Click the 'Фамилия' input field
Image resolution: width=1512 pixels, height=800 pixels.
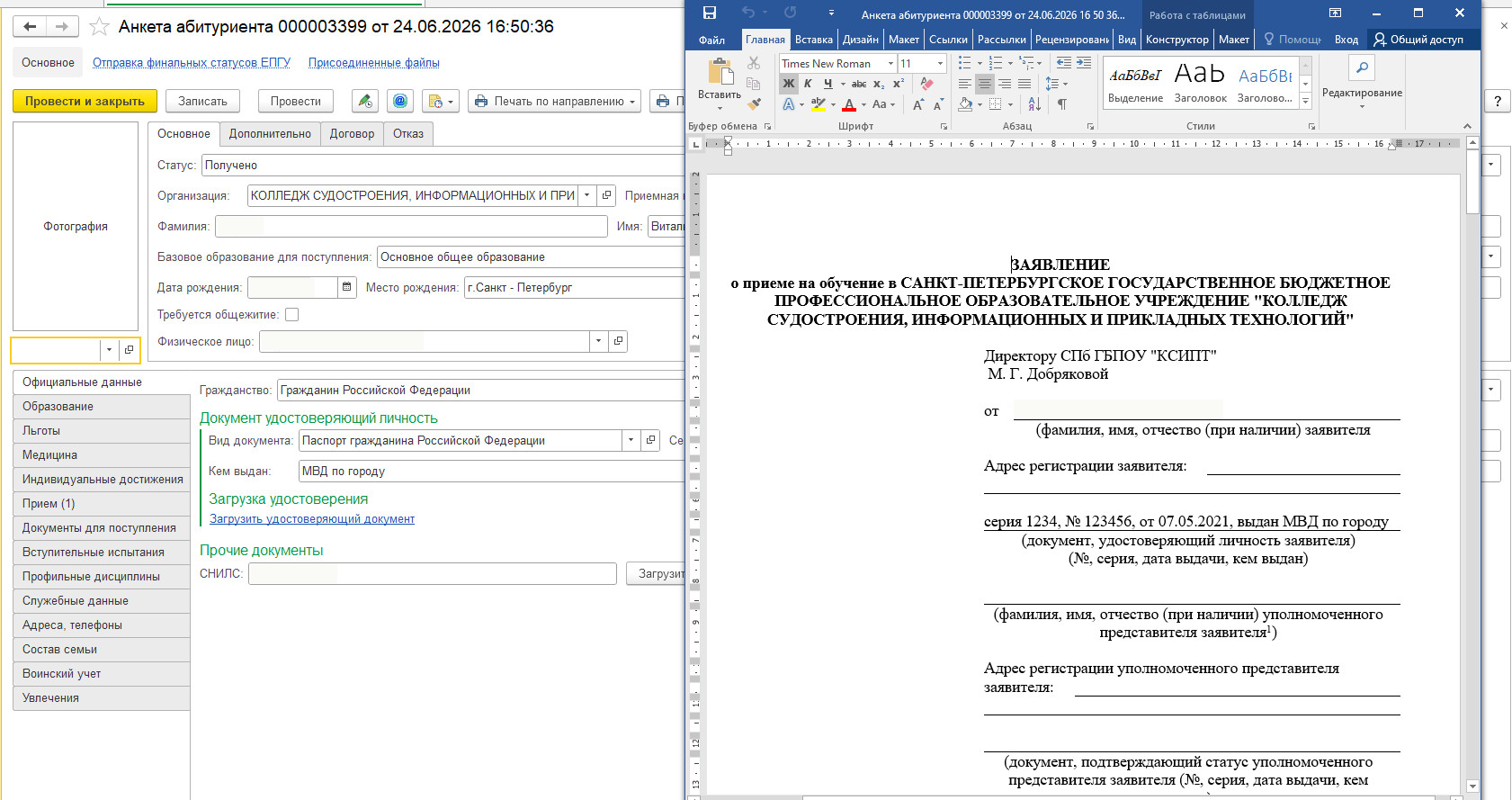pyautogui.click(x=411, y=227)
